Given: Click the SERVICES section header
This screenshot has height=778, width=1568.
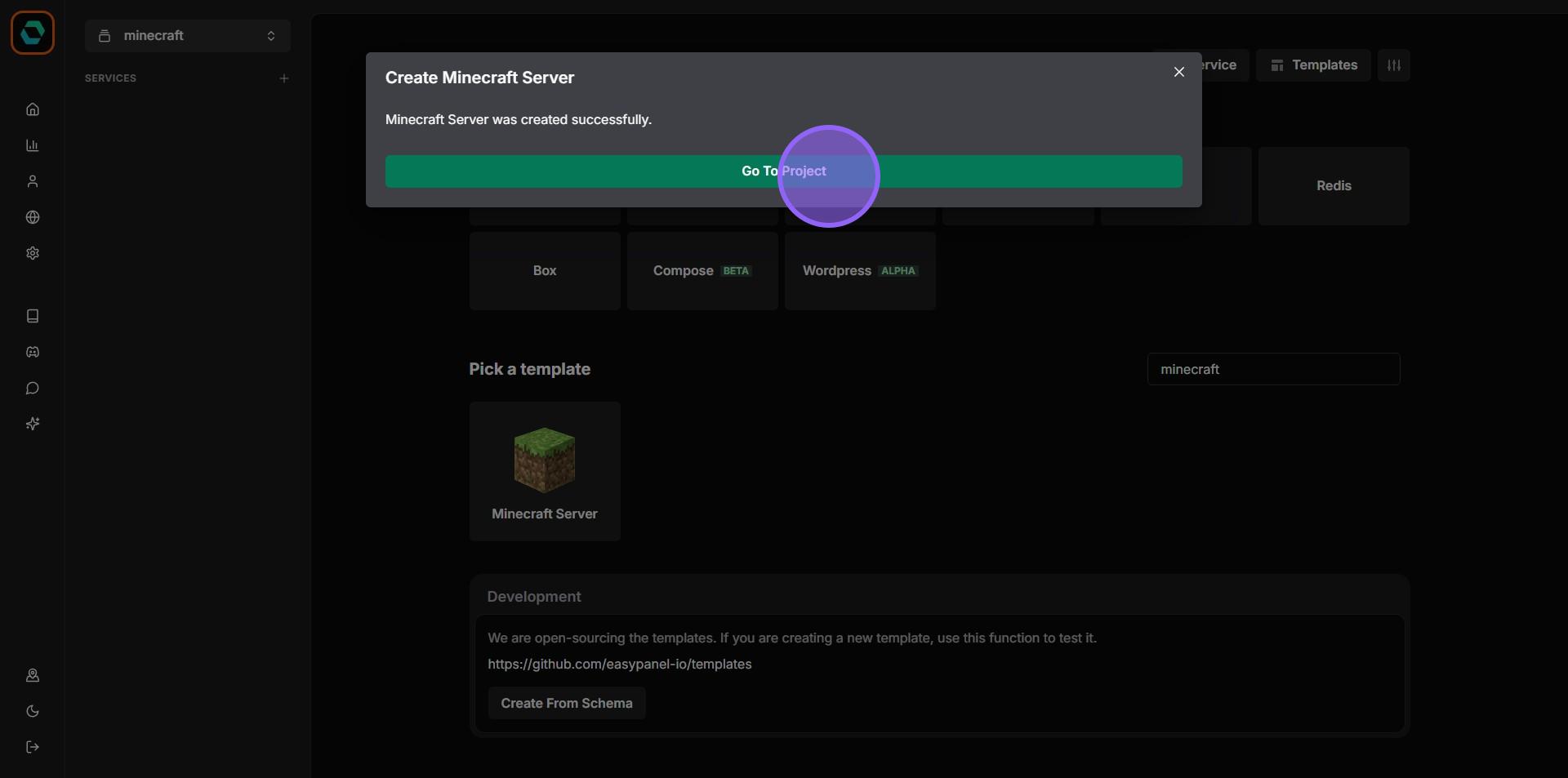Looking at the screenshot, I should coord(110,78).
